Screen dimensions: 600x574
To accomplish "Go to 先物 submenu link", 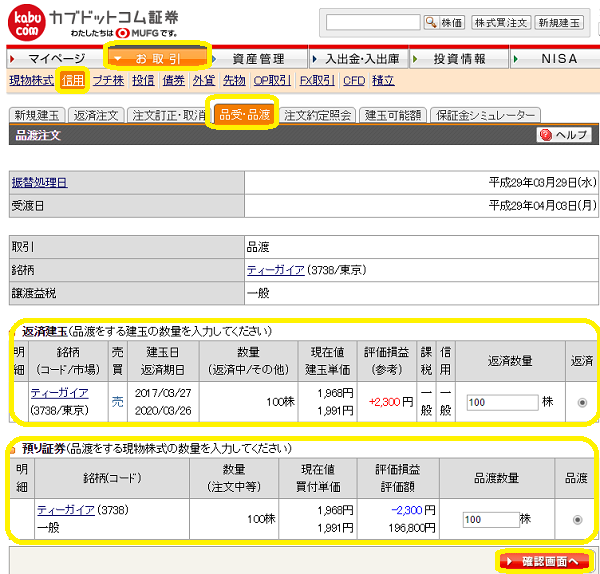I will point(234,80).
